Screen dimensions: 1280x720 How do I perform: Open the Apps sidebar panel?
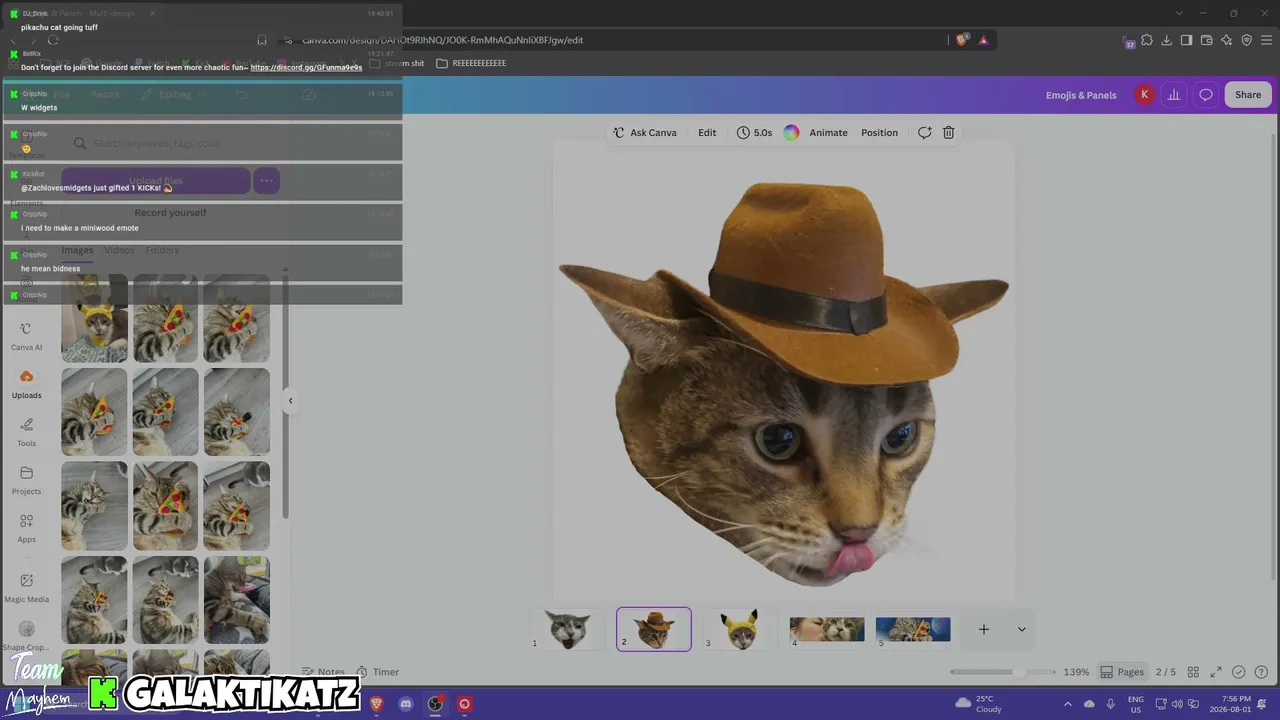(x=26, y=528)
